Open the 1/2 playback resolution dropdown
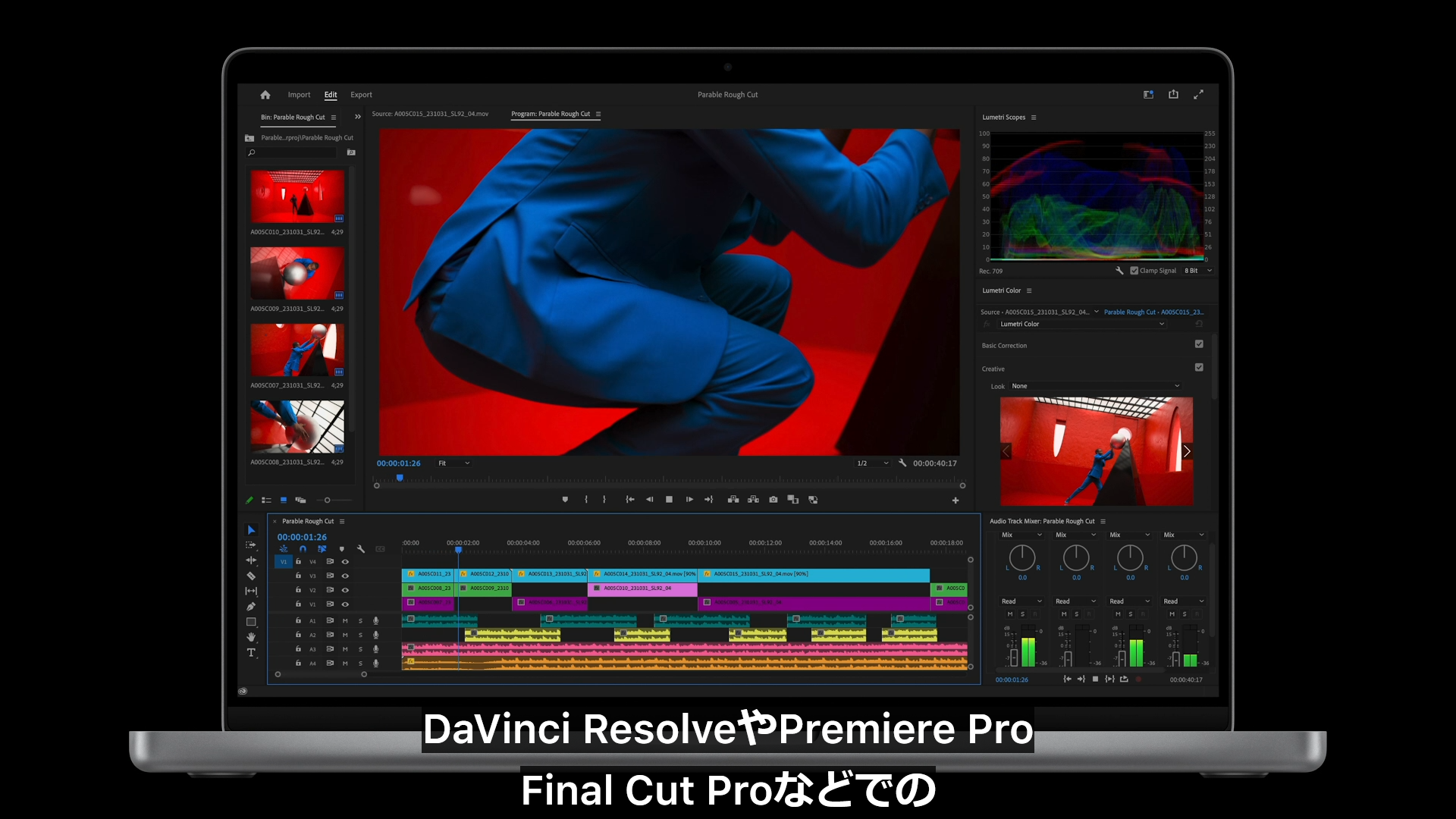This screenshot has width=1456, height=819. [872, 463]
